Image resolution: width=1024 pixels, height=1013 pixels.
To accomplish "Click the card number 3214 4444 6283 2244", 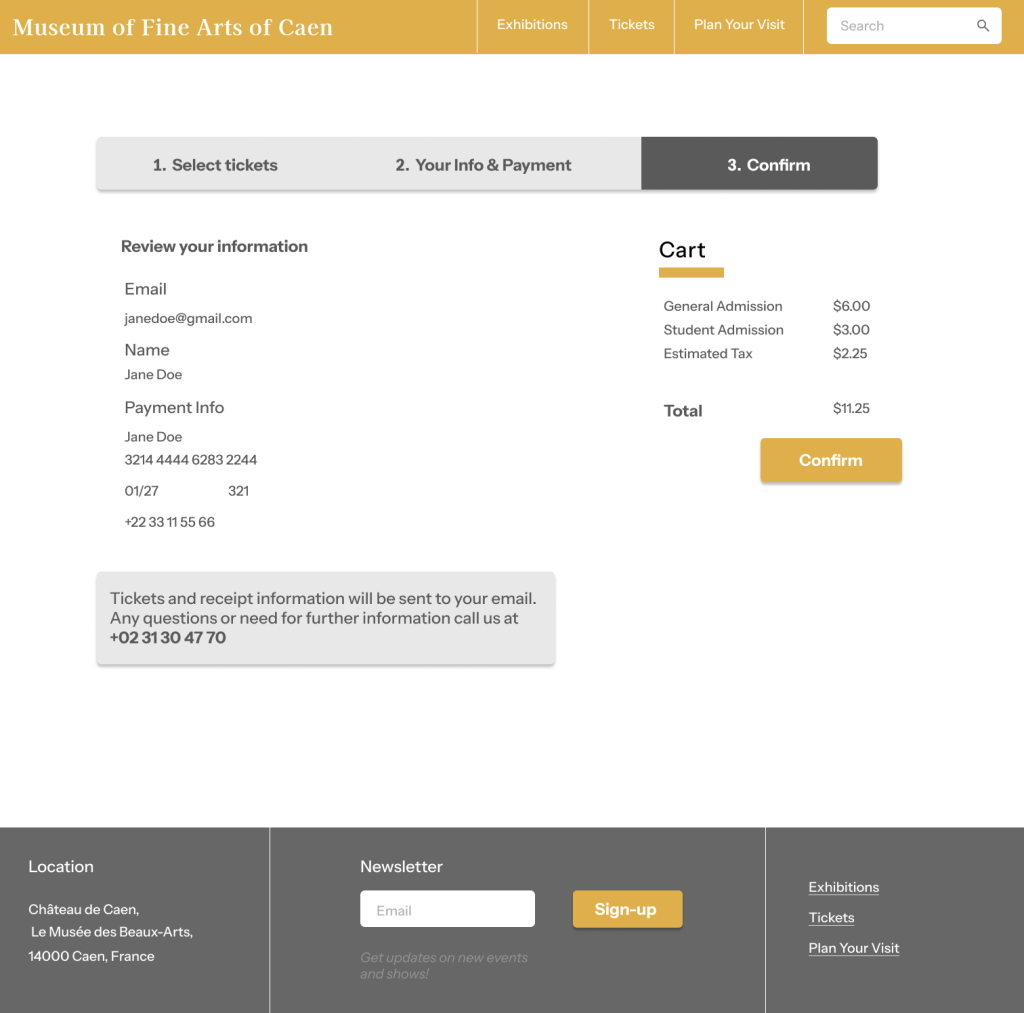I will pos(190,460).
